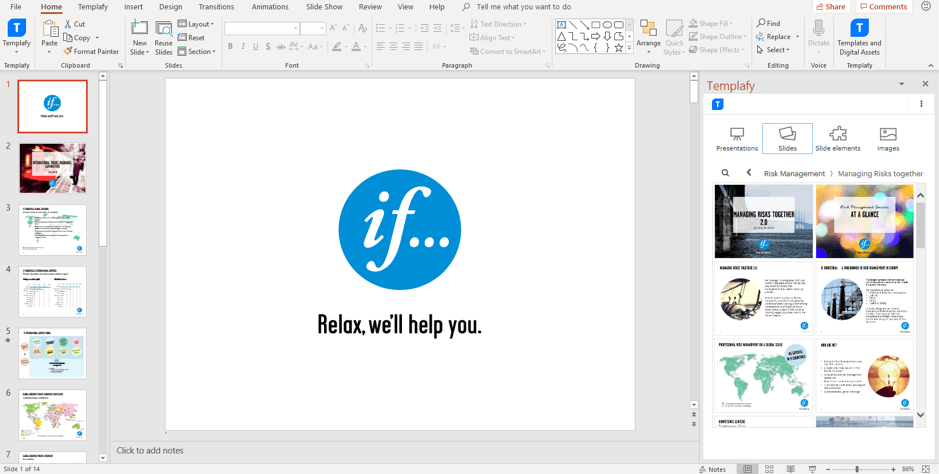Open the Shape Outline dropdown

tap(718, 37)
